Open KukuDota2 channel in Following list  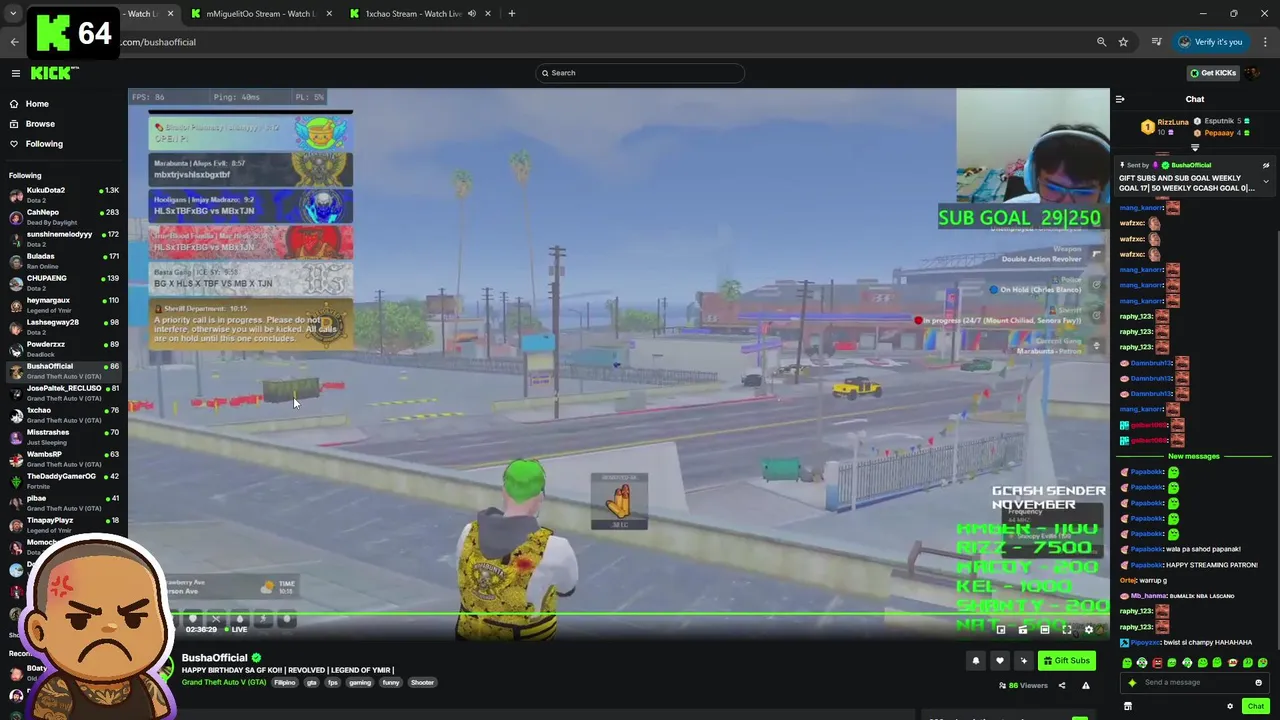(x=64, y=194)
